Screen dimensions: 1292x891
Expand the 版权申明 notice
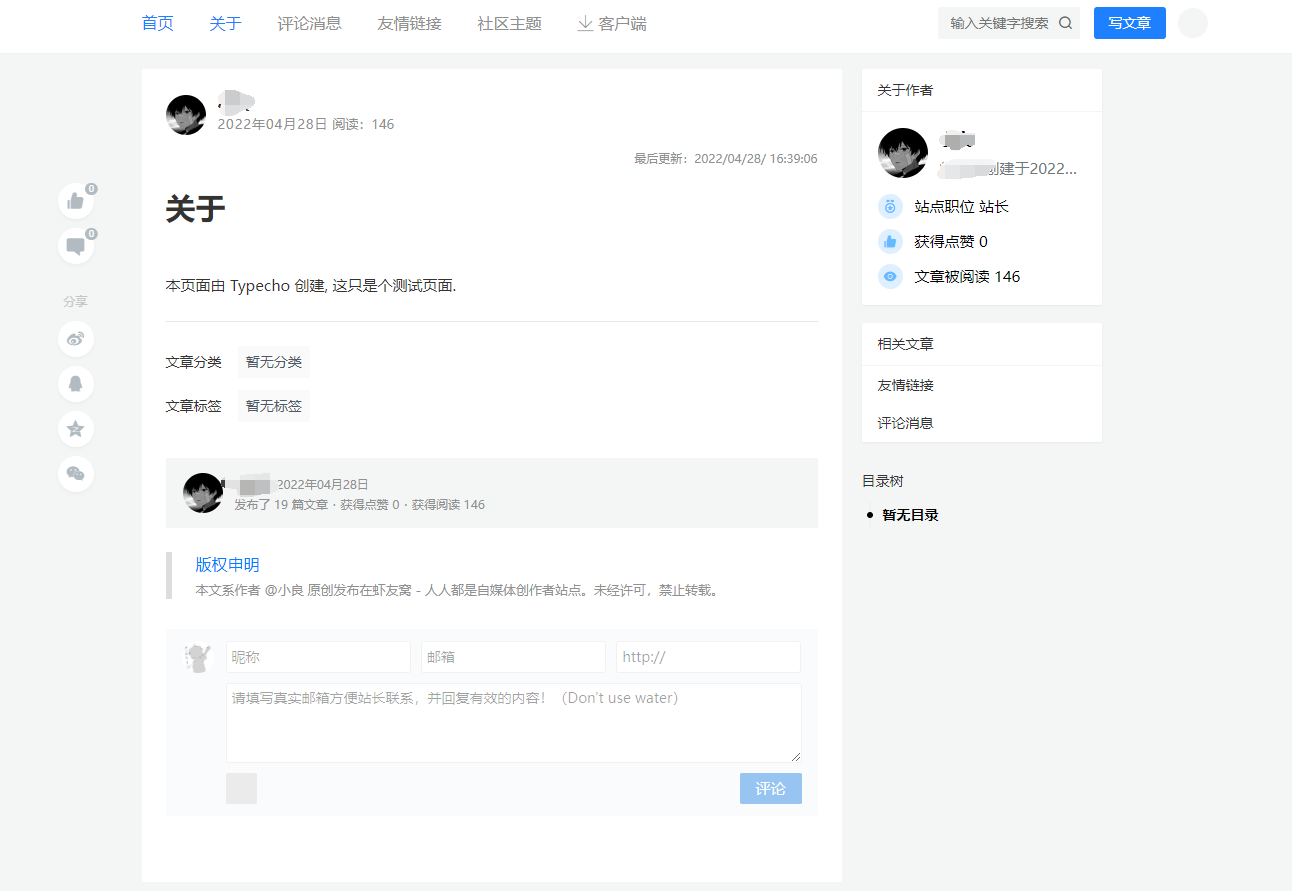tap(226, 564)
